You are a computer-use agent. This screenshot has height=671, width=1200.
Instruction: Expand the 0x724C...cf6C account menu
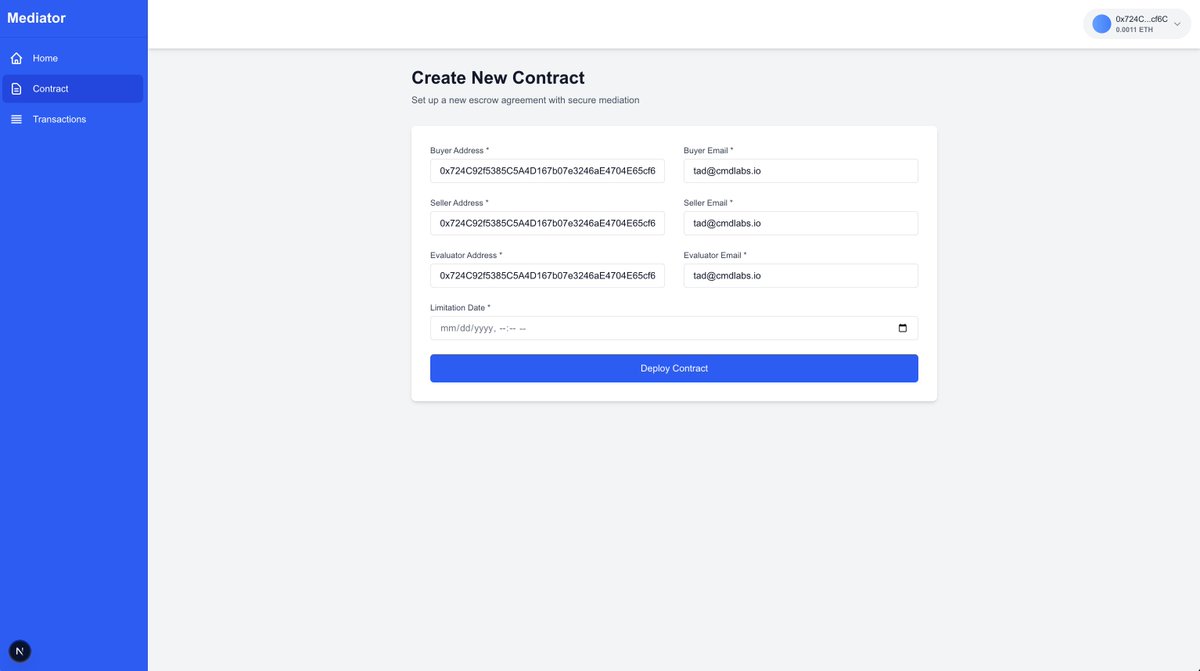(1140, 18)
